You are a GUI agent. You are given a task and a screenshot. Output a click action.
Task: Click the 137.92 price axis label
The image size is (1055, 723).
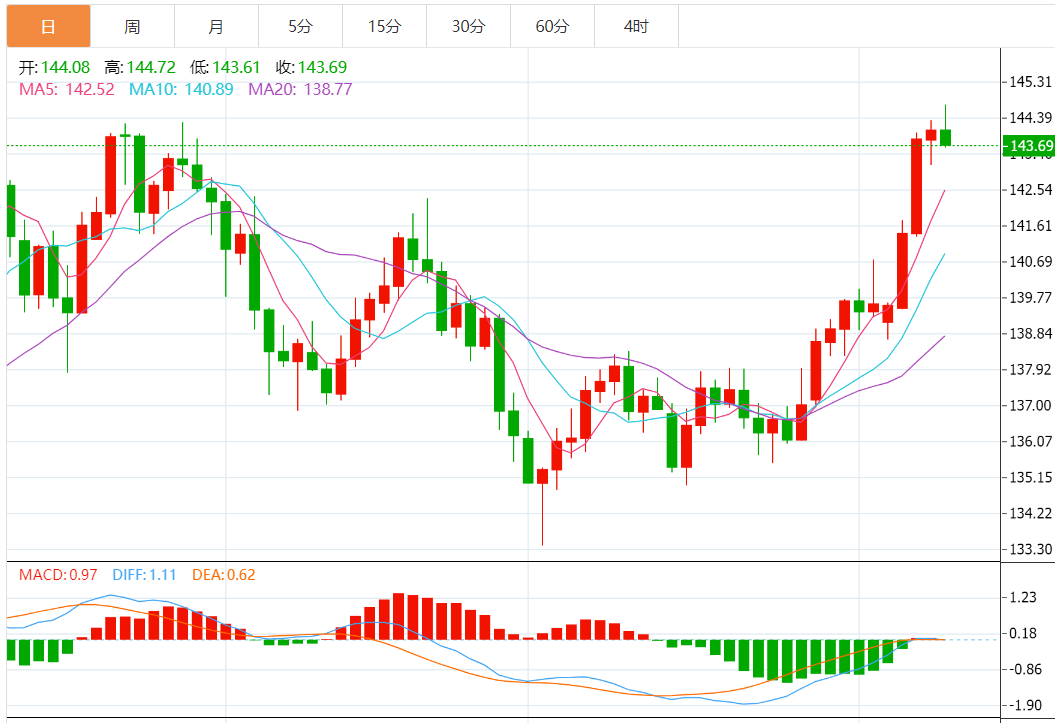click(1031, 369)
